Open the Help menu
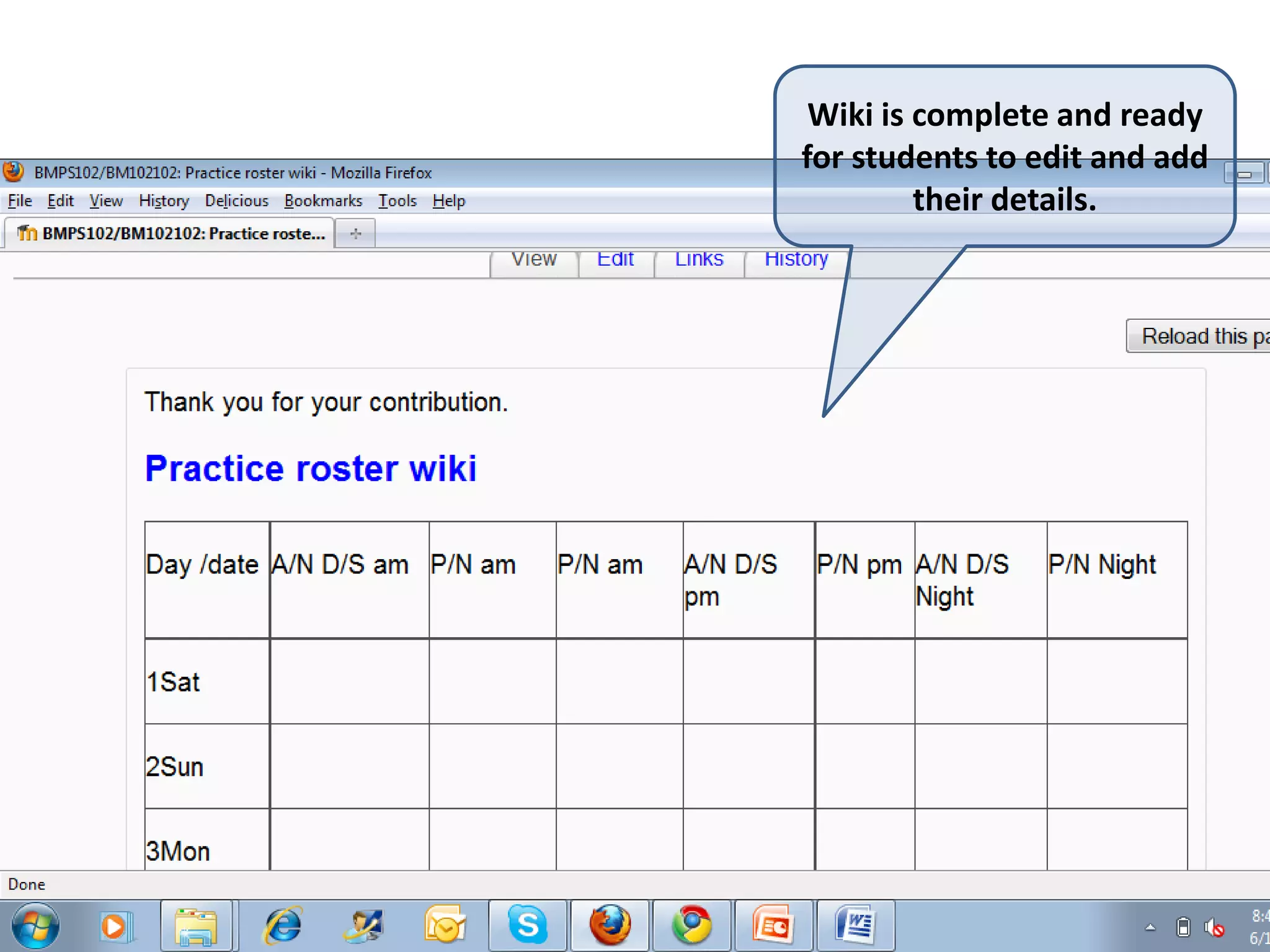1270x952 pixels. pyautogui.click(x=448, y=201)
